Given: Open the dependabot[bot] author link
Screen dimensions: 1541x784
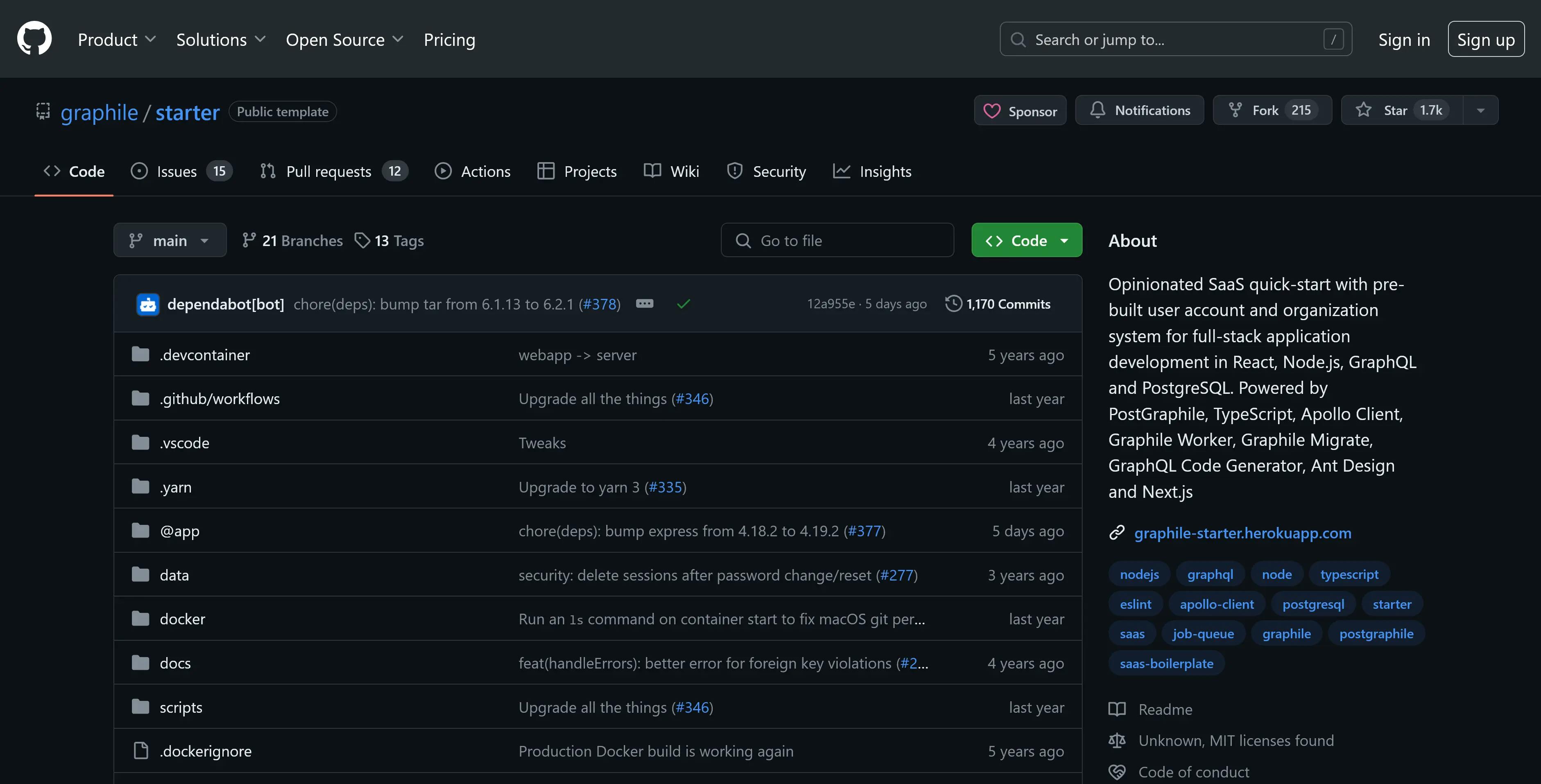Looking at the screenshot, I should 226,305.
